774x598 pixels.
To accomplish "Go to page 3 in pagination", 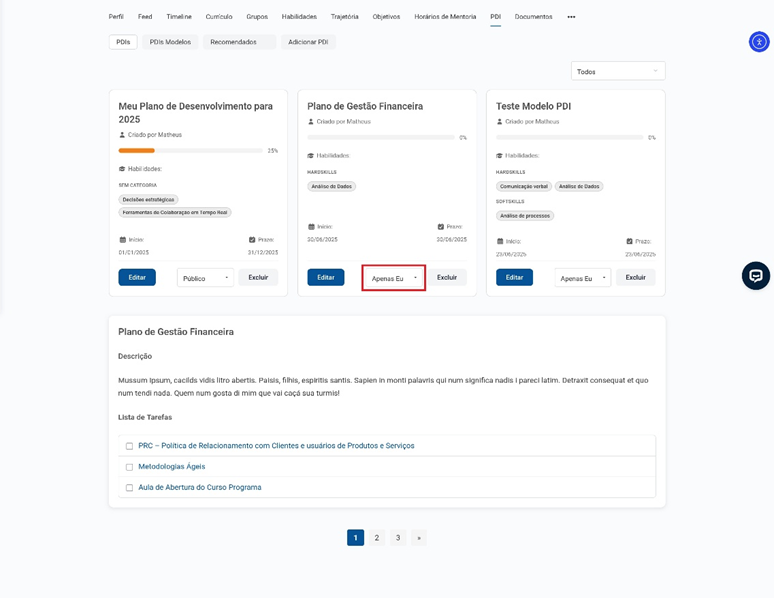I will [398, 538].
